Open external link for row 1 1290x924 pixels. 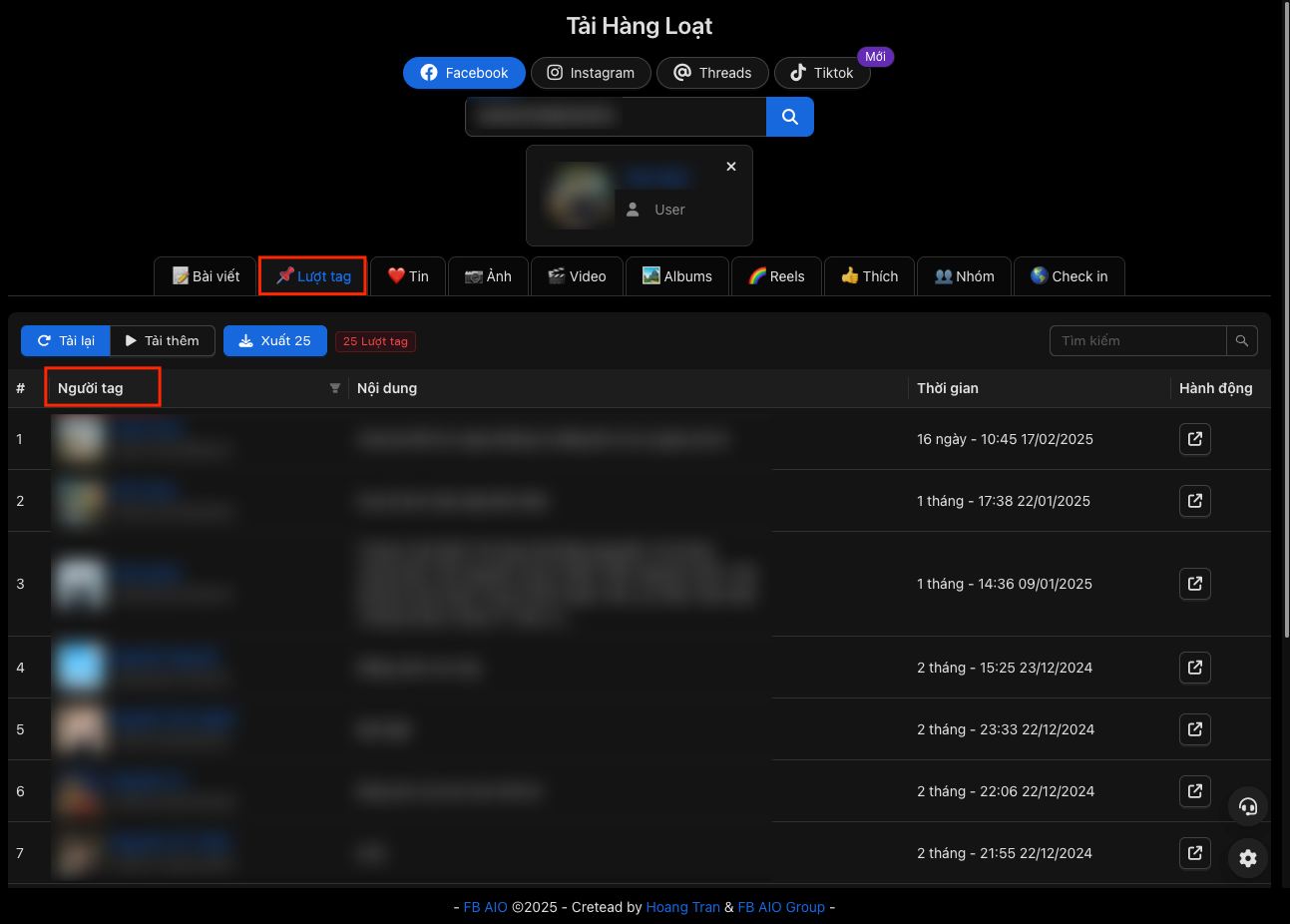pyautogui.click(x=1195, y=439)
